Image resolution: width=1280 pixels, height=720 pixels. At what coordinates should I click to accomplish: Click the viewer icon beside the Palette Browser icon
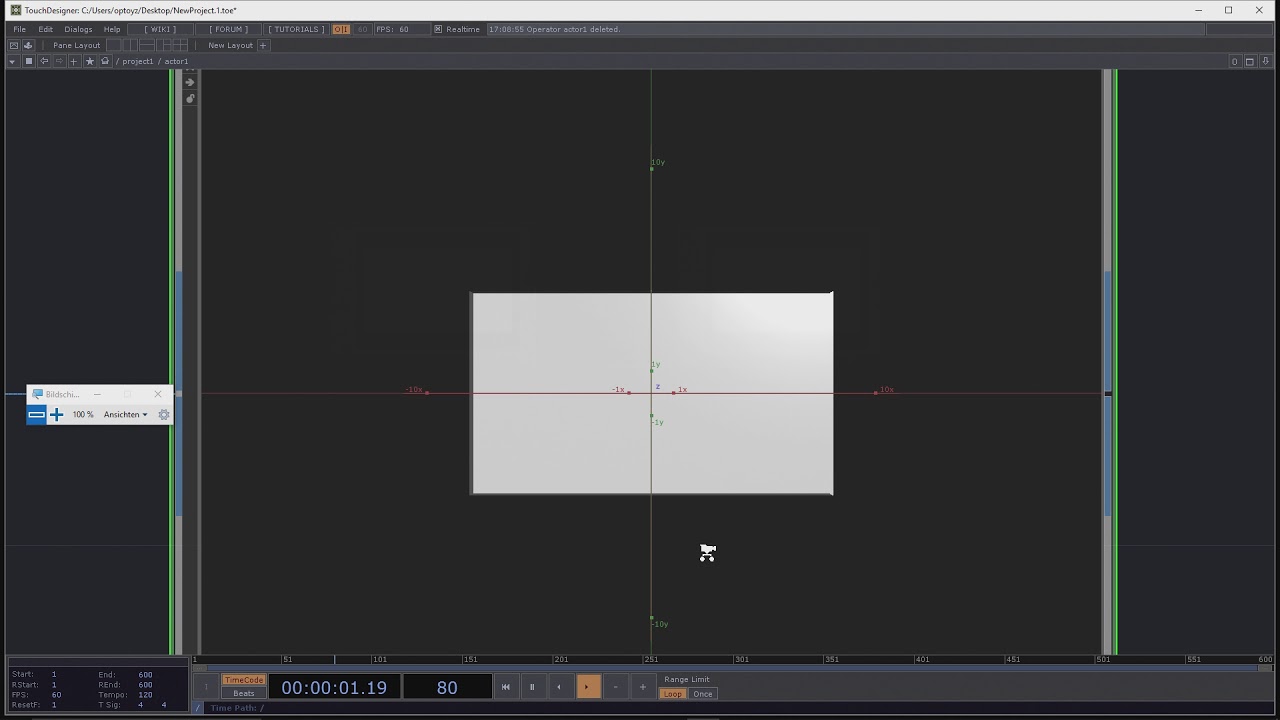[x=14, y=45]
